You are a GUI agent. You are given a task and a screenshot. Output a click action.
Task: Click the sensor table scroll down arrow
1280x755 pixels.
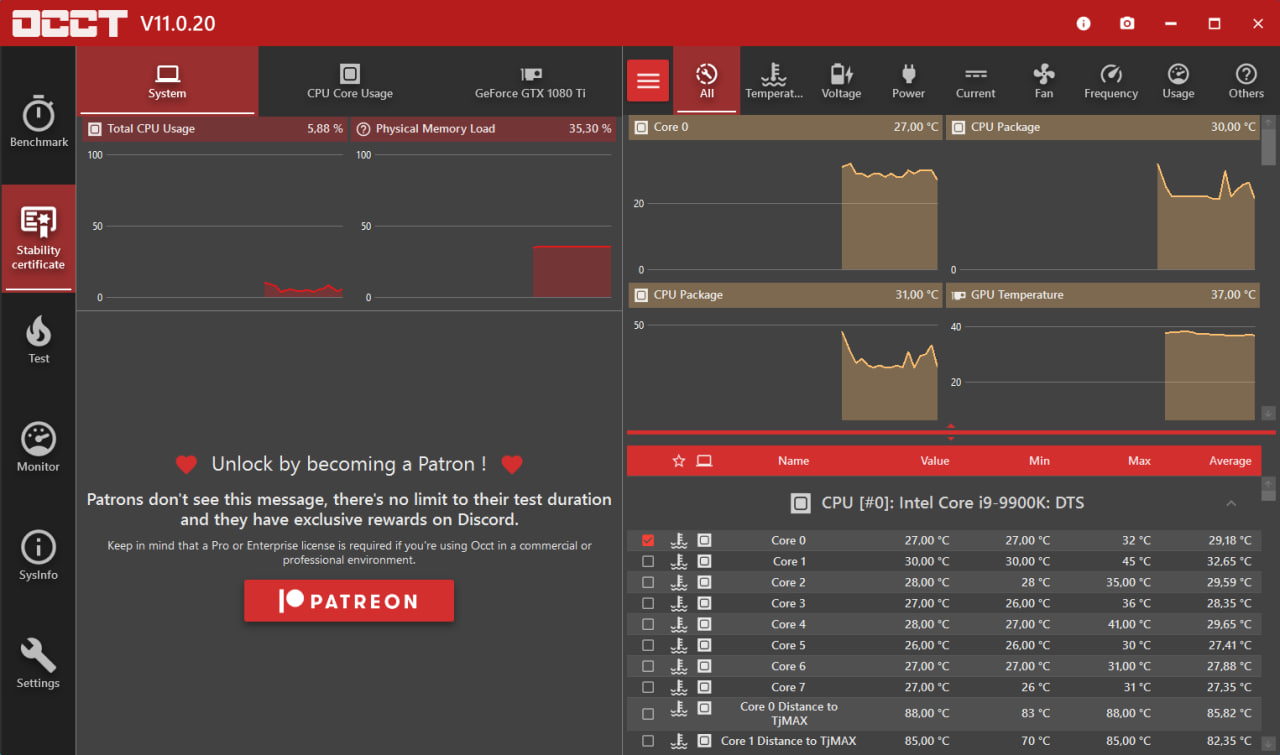[1269, 742]
